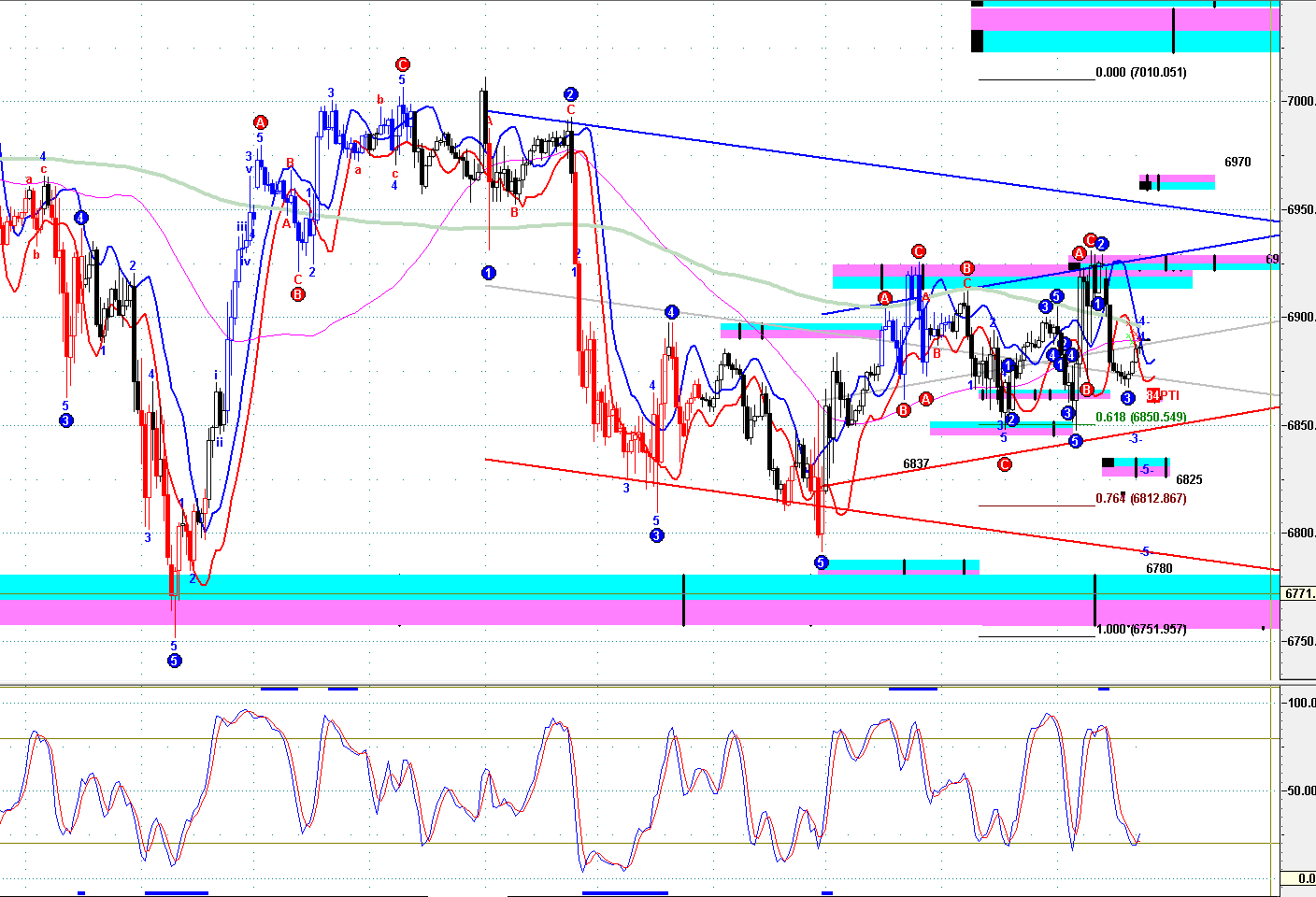The width and height of the screenshot is (1316, 897).
Task: Select the stochastic oscillator line in lower panel
Action: [570, 790]
